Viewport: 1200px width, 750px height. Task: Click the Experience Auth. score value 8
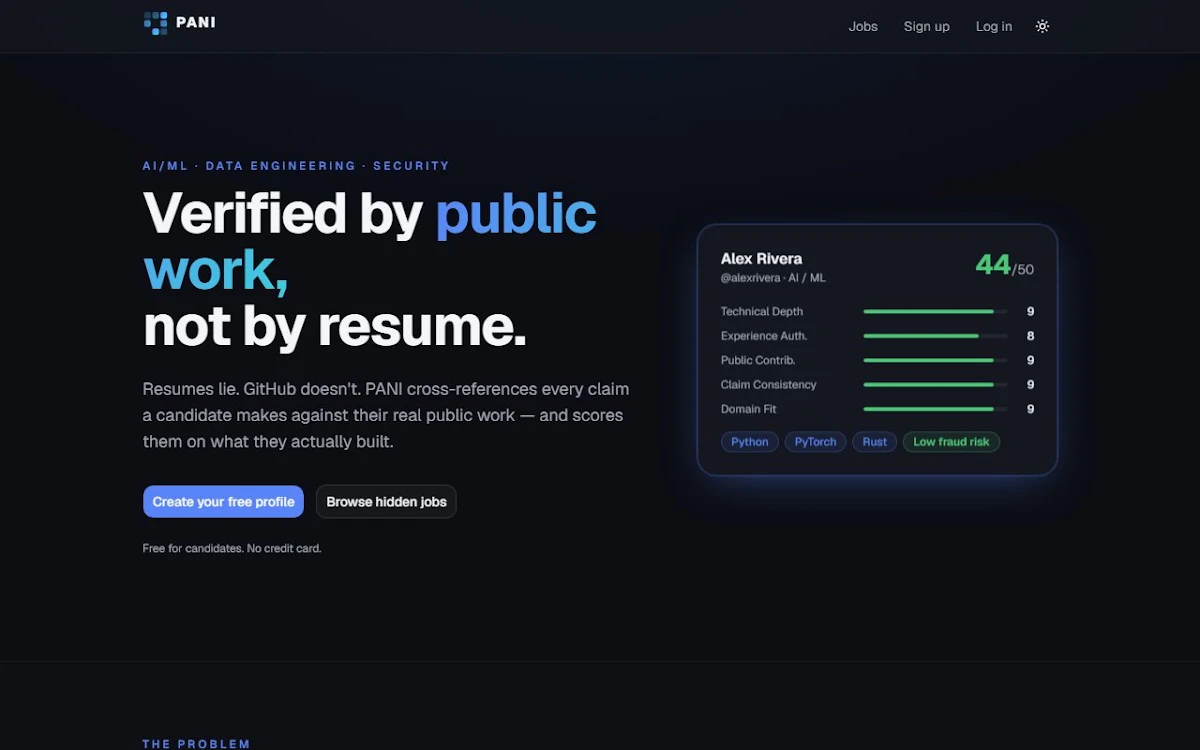pos(1030,336)
